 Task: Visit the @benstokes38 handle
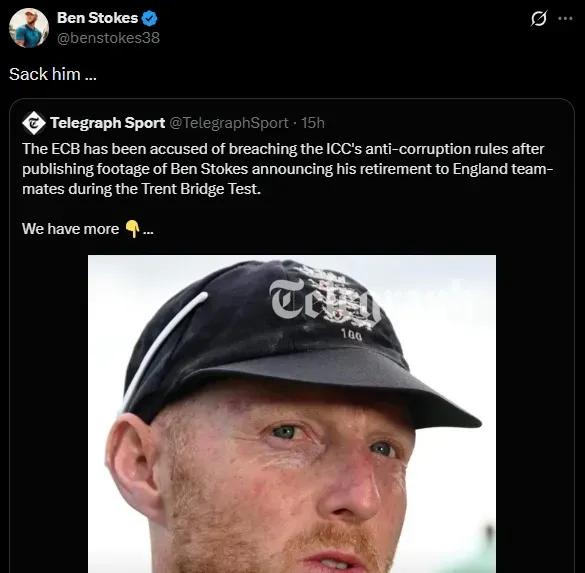click(108, 38)
